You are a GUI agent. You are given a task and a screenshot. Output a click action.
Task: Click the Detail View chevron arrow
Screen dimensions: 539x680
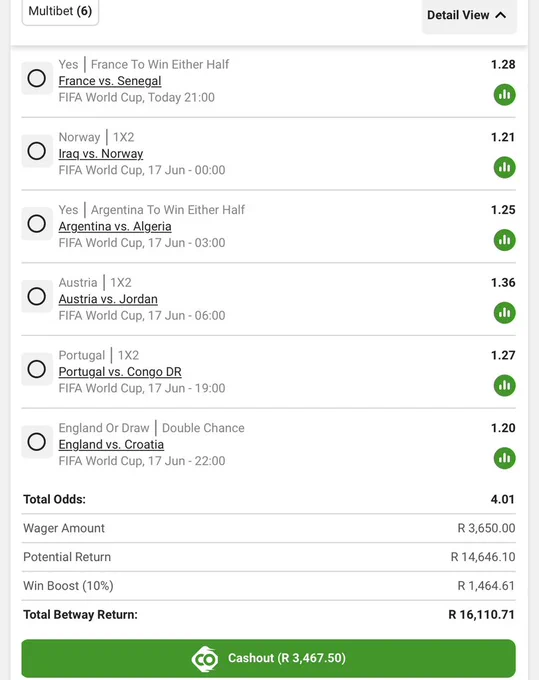pos(501,15)
